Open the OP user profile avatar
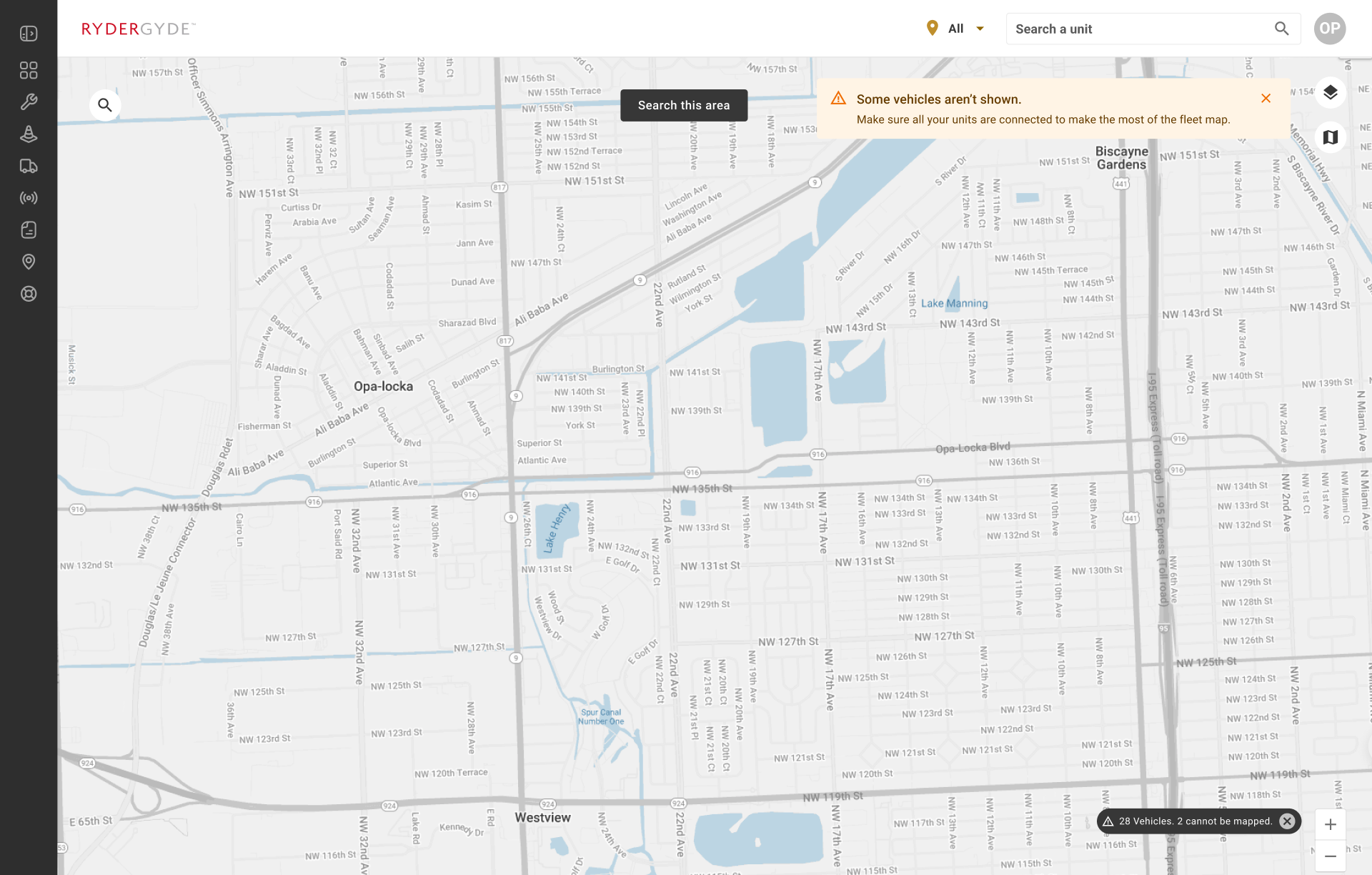 click(1329, 29)
